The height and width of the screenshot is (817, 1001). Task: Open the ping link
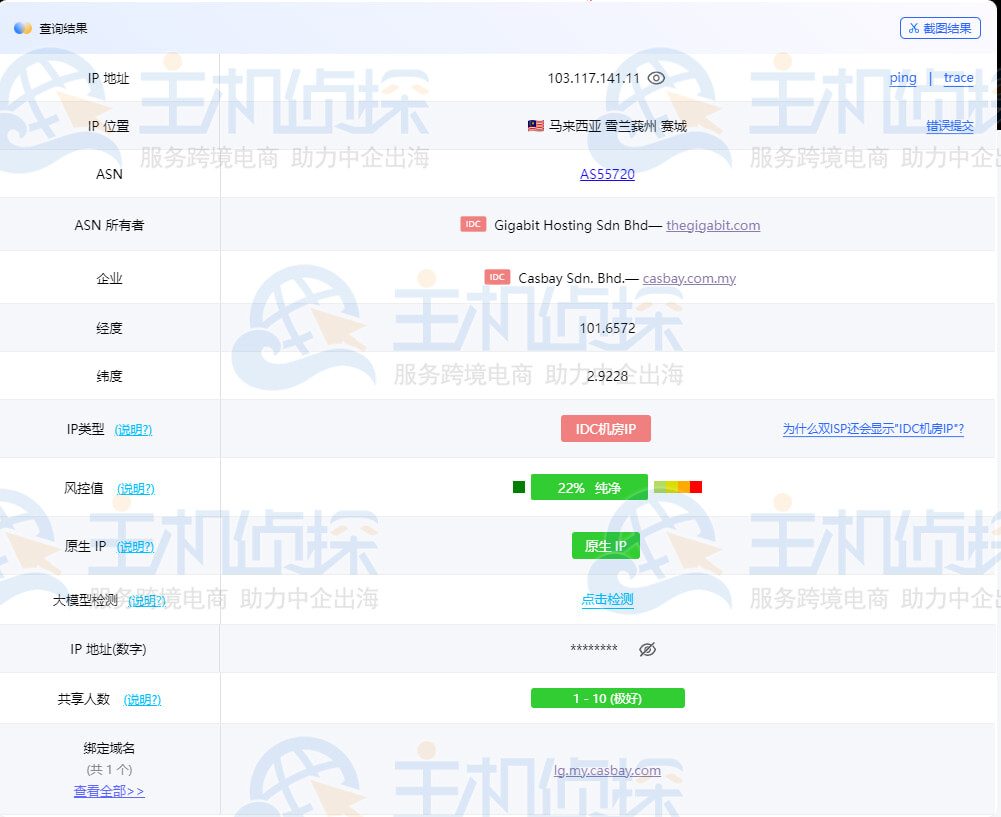tap(902, 78)
